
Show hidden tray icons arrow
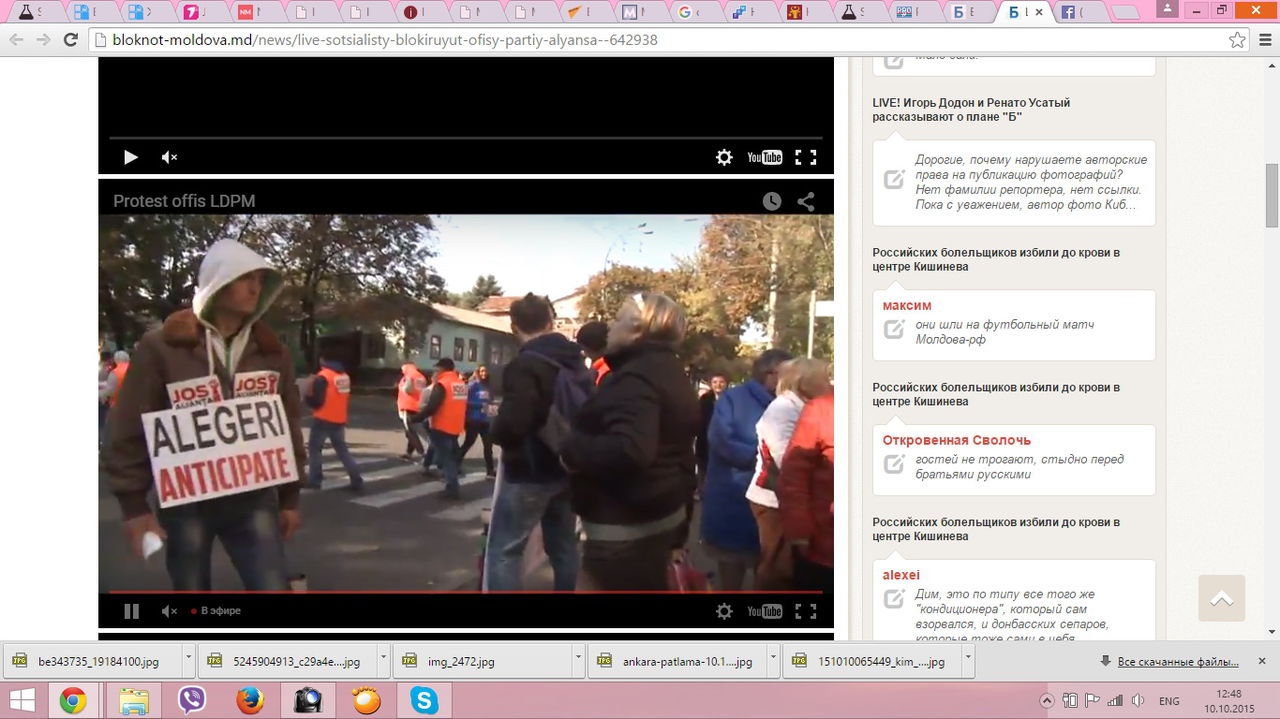[1047, 700]
